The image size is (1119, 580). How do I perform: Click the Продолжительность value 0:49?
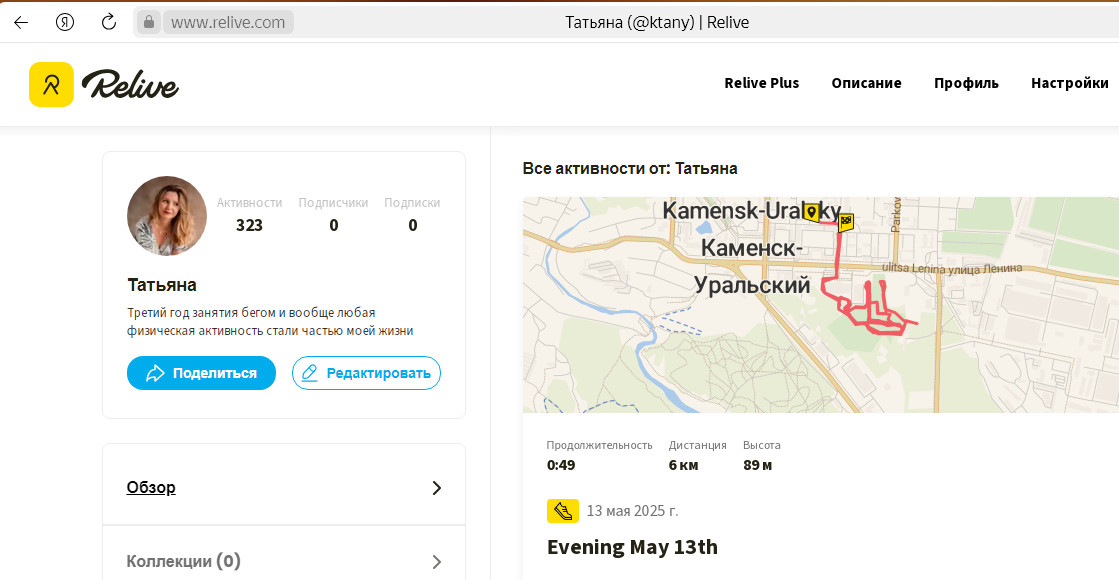pyautogui.click(x=561, y=465)
